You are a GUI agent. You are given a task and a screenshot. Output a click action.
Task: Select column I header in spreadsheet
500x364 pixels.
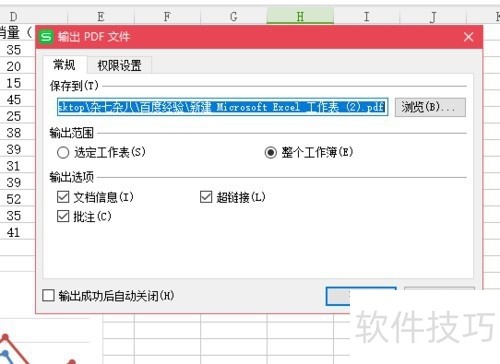pos(366,16)
